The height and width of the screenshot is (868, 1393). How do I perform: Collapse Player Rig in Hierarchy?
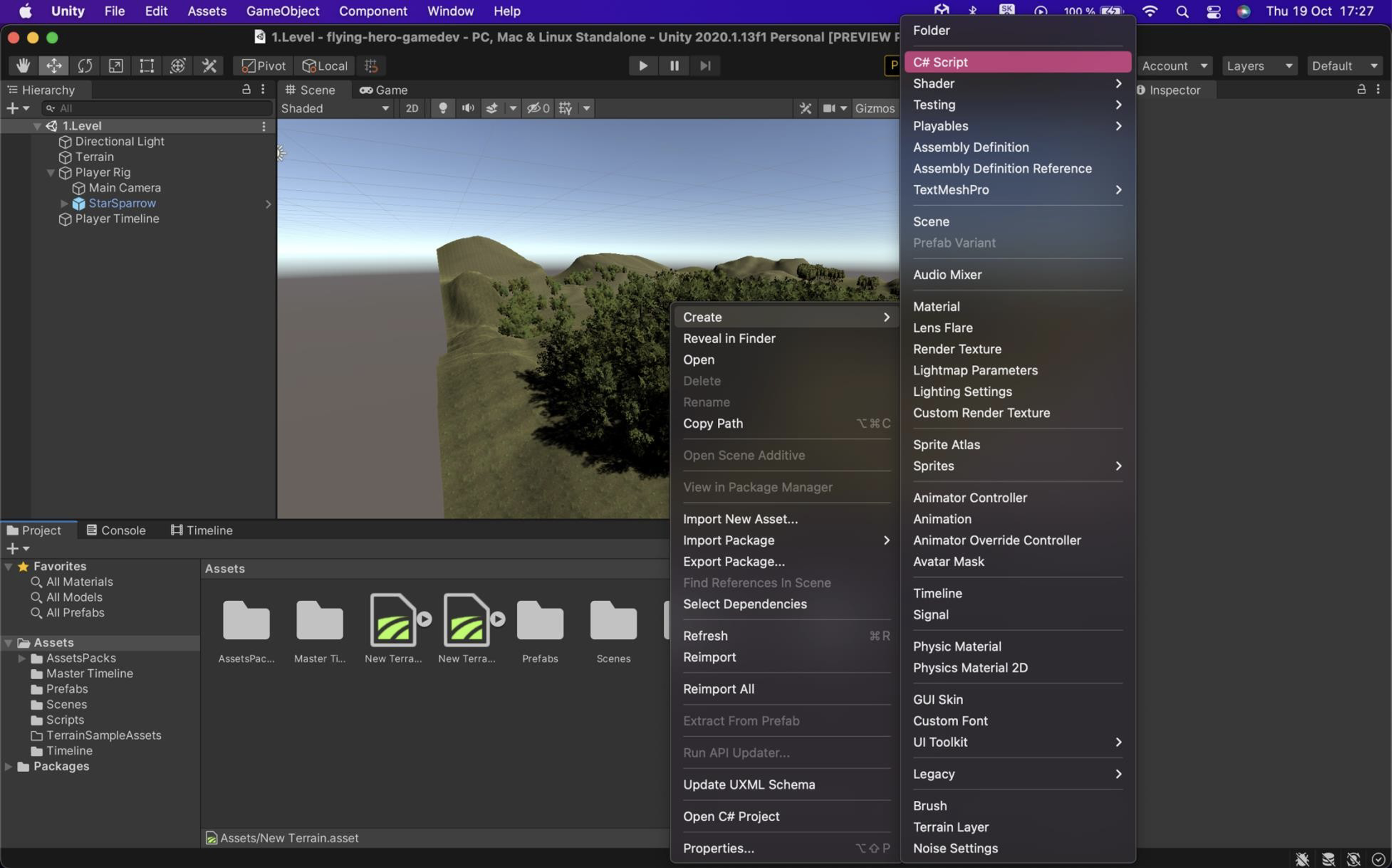(51, 172)
